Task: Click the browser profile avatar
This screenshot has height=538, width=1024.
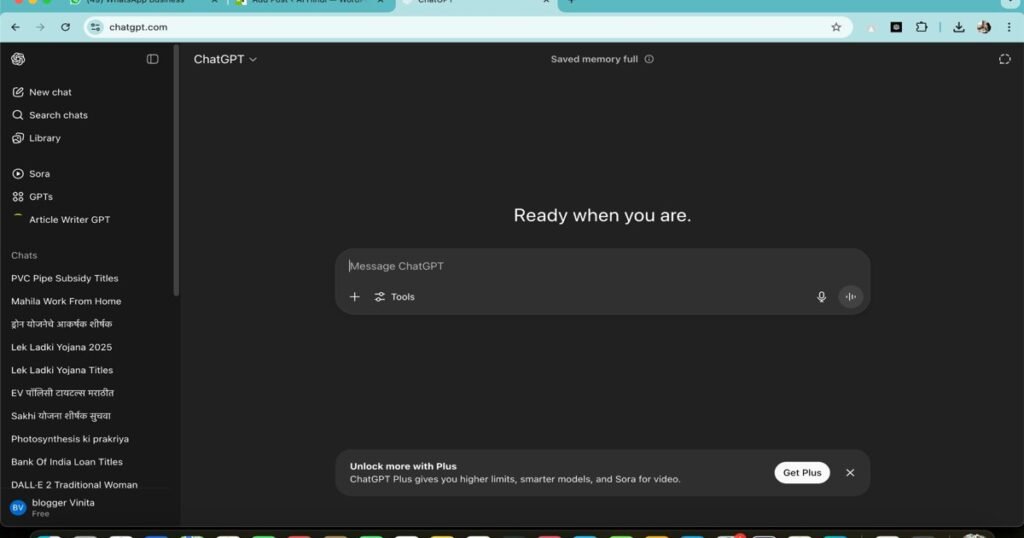Action: [984, 27]
